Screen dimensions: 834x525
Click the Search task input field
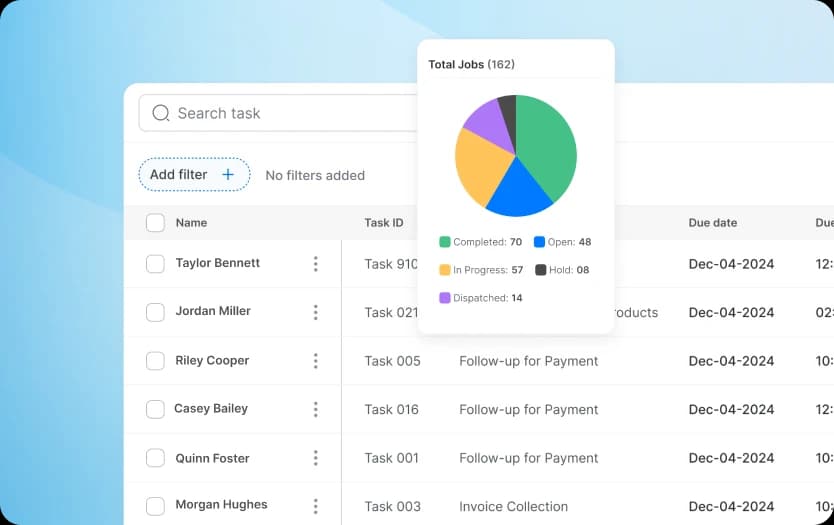(x=278, y=113)
